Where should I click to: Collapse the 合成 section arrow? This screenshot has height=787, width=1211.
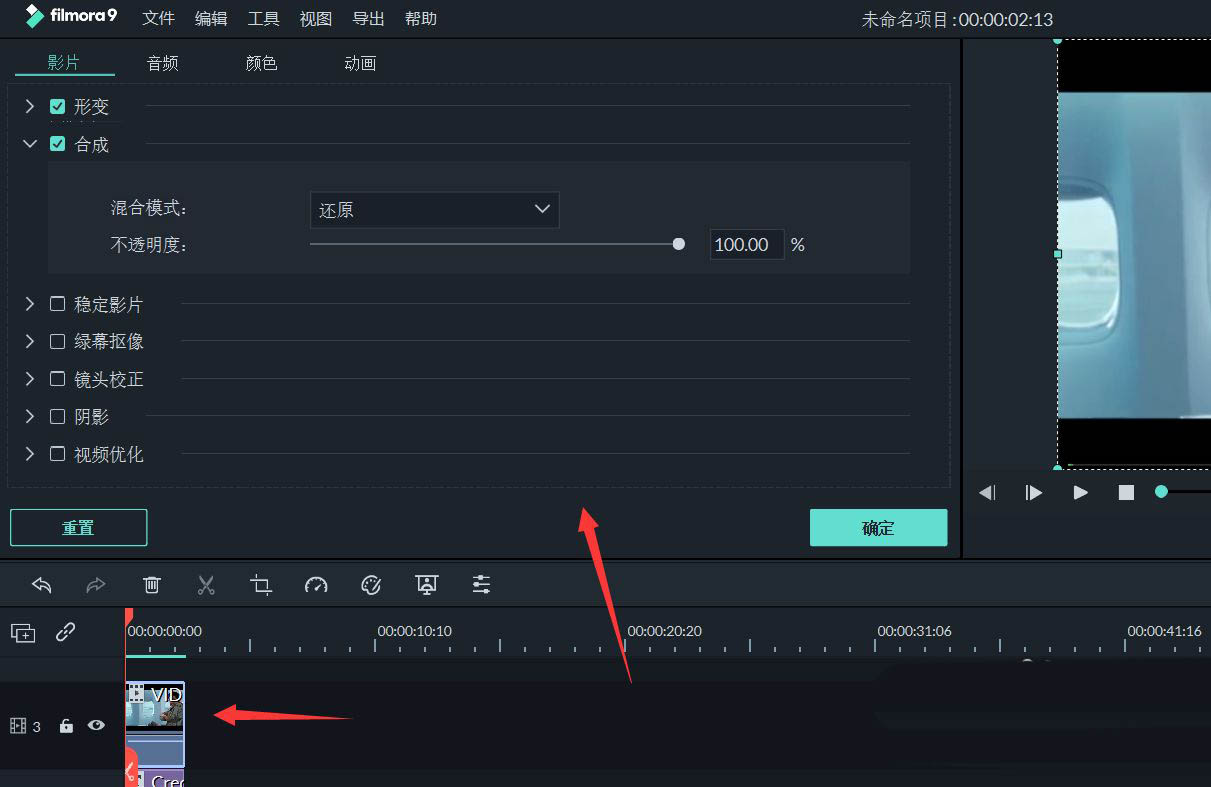pyautogui.click(x=30, y=144)
